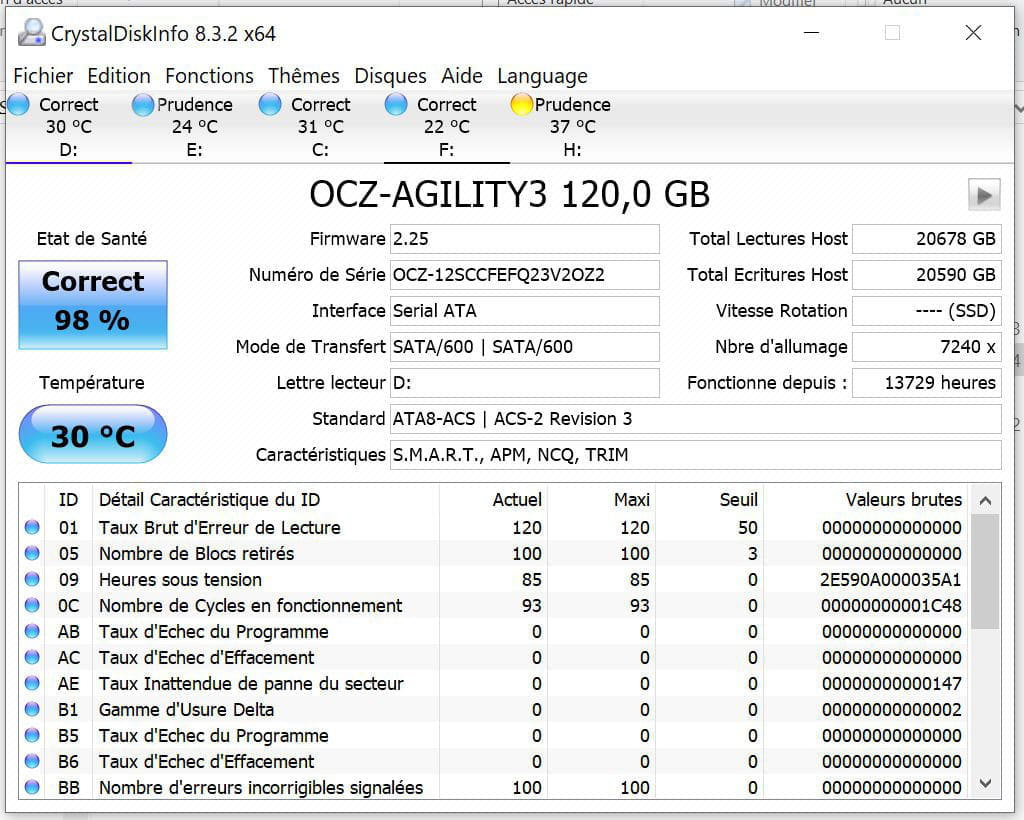1024x820 pixels.
Task: Click Total Ecritures Host value 20590 GB
Action: pos(927,275)
